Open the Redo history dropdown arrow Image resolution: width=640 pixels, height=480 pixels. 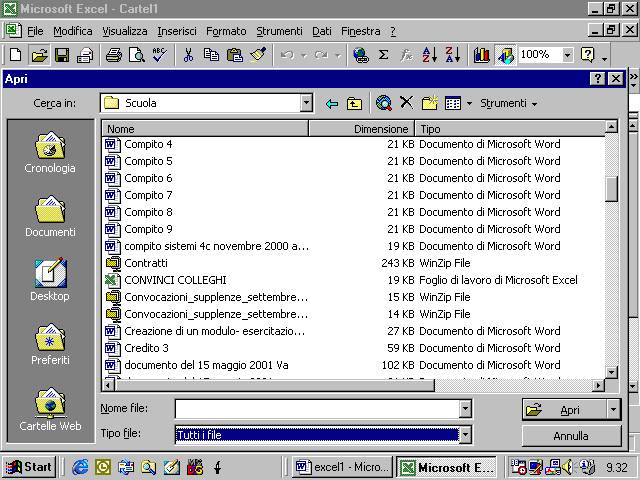point(338,55)
